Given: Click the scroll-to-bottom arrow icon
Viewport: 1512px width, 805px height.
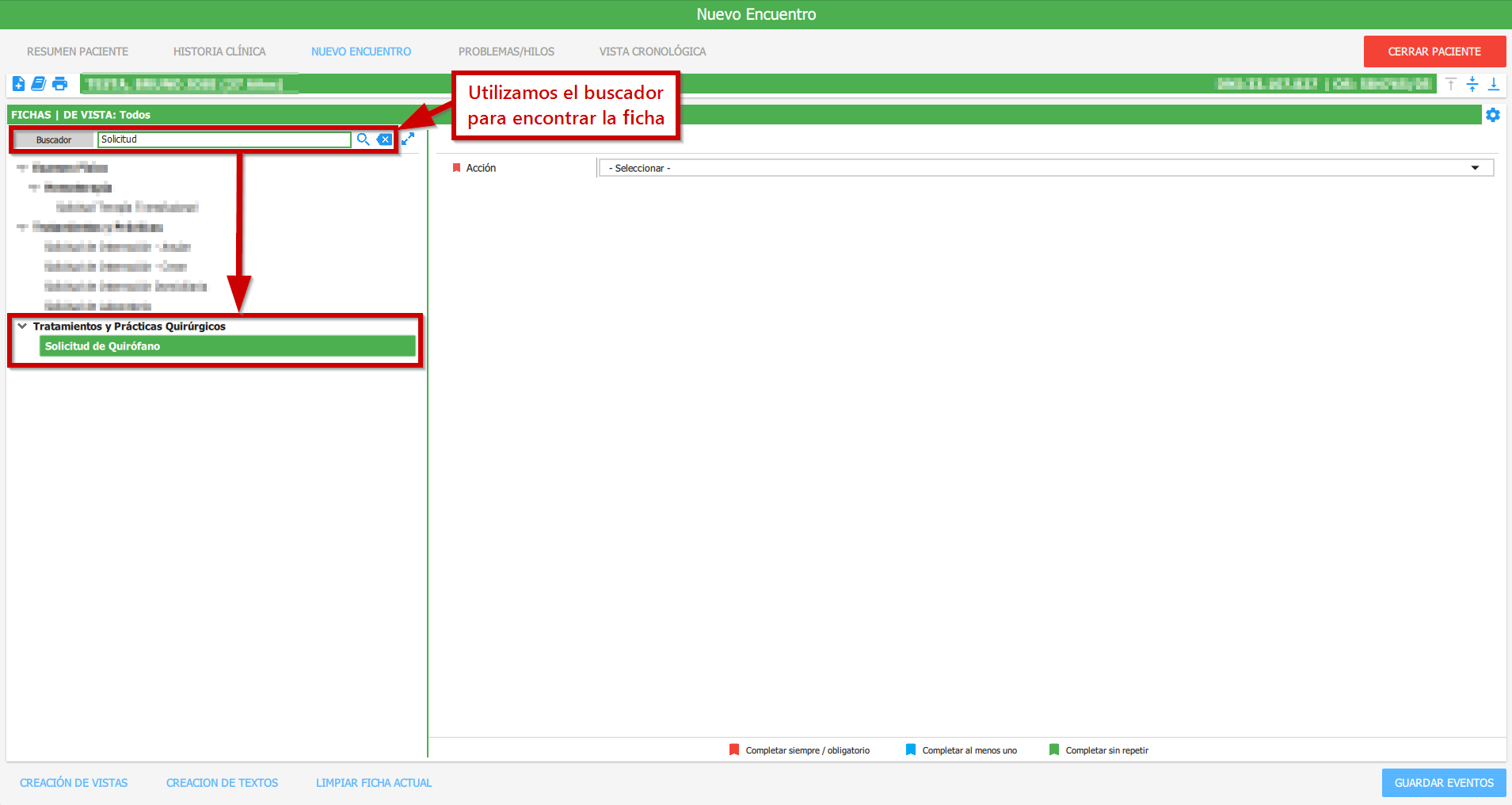Looking at the screenshot, I should click(1494, 84).
